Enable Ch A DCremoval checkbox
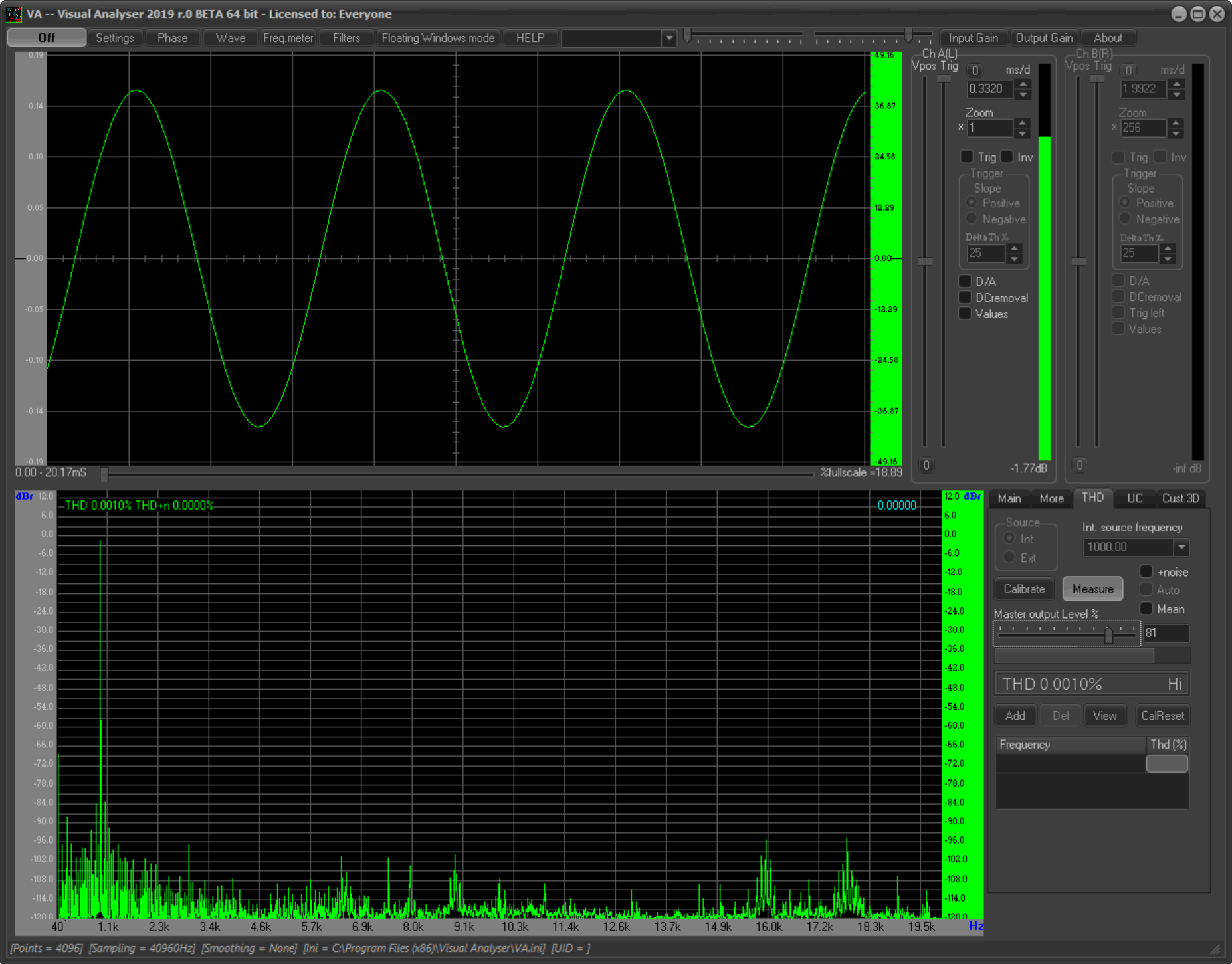This screenshot has height=964, width=1232. [x=965, y=297]
